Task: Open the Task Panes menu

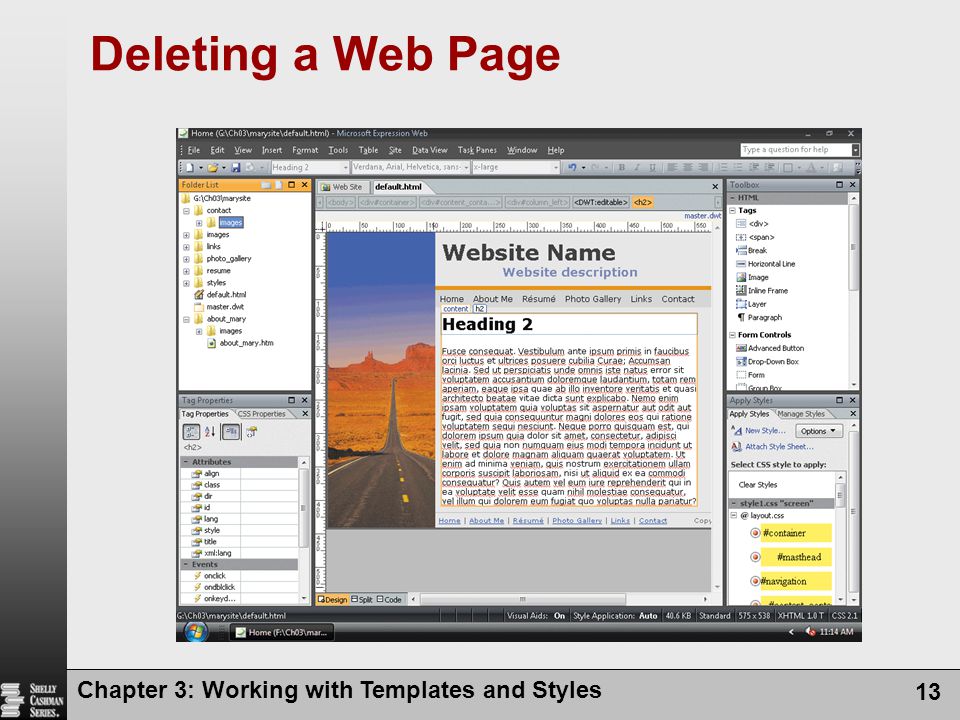Action: click(x=477, y=150)
